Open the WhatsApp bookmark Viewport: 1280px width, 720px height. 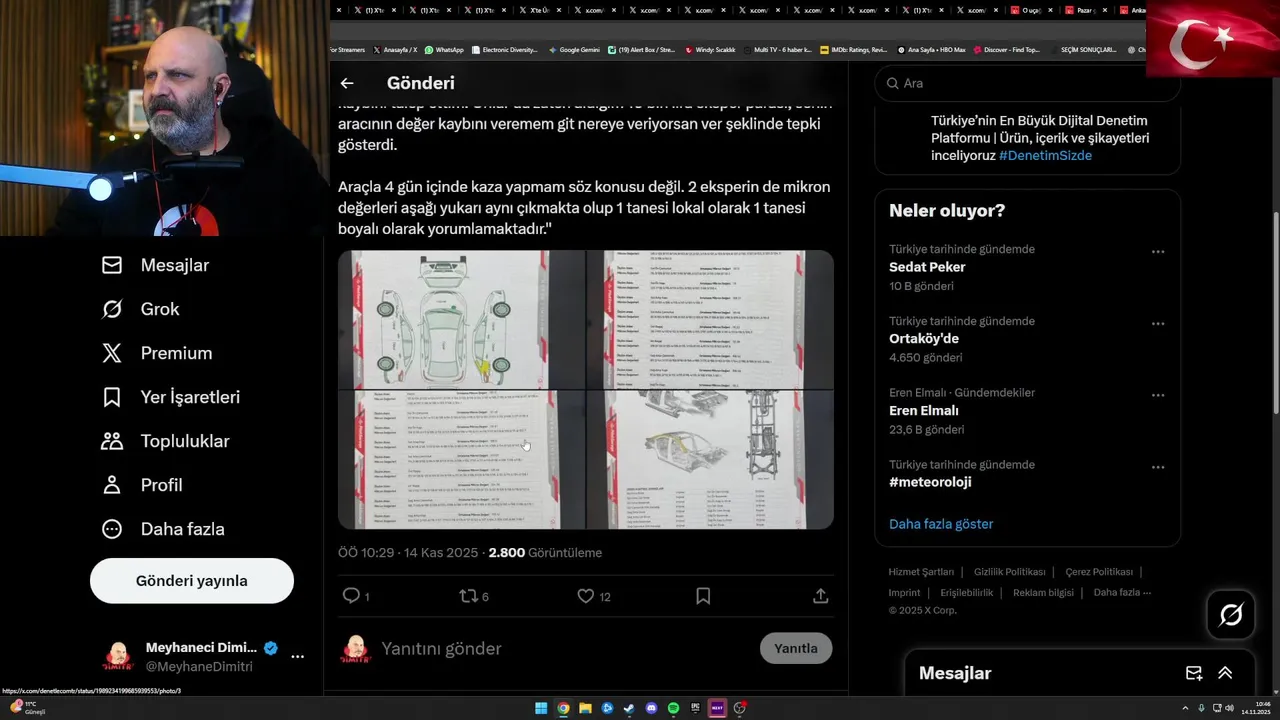(x=444, y=49)
